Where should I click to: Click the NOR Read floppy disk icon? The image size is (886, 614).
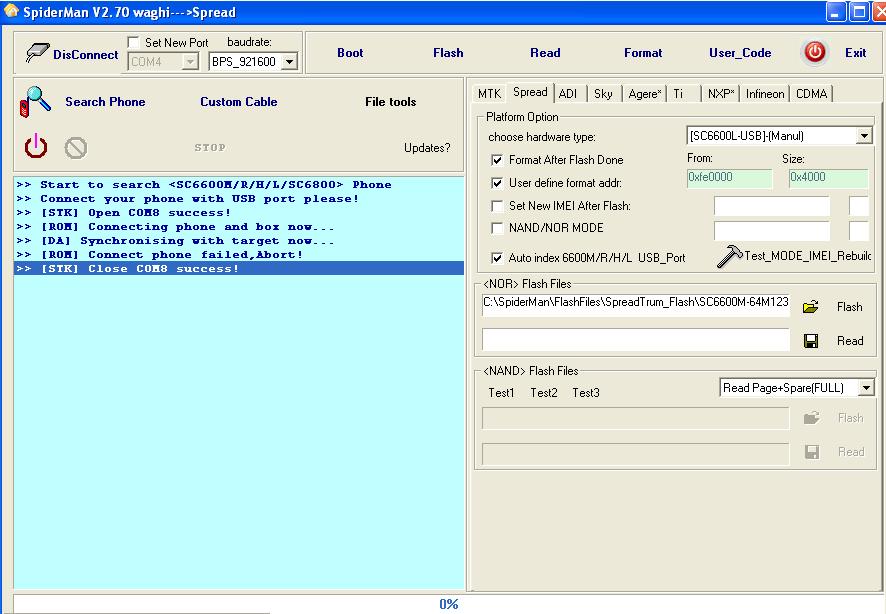tap(811, 341)
